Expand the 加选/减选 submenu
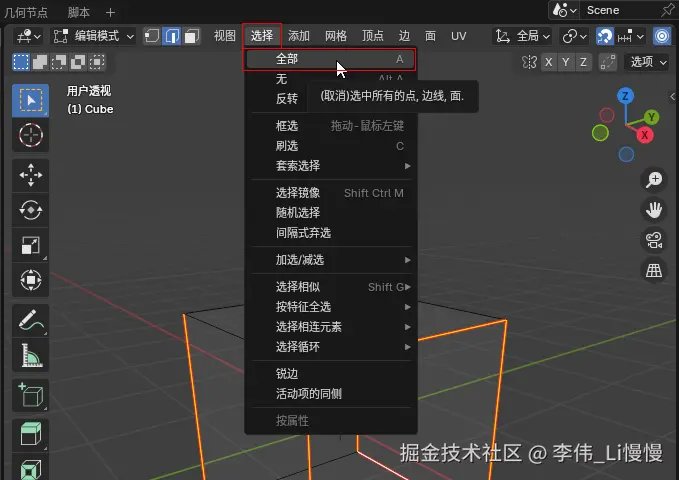The height and width of the screenshot is (480, 679). pos(331,260)
